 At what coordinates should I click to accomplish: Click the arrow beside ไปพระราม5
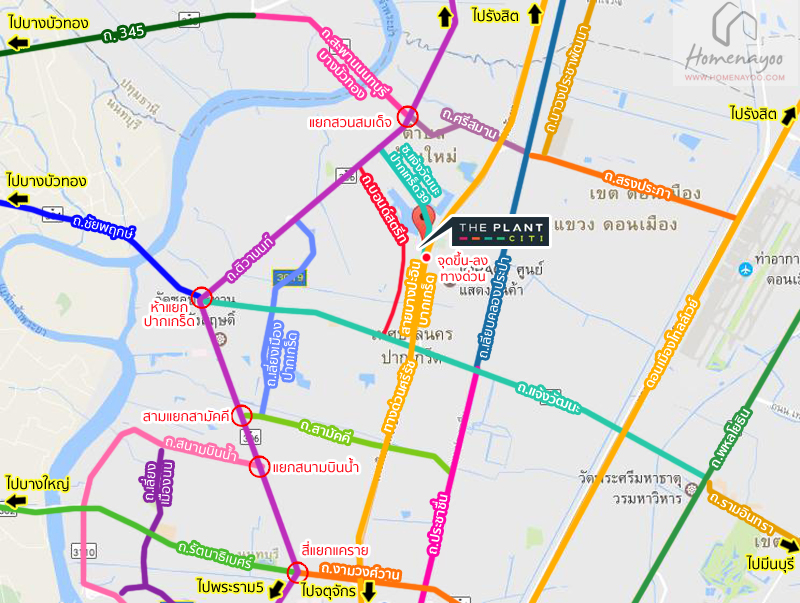click(x=276, y=589)
